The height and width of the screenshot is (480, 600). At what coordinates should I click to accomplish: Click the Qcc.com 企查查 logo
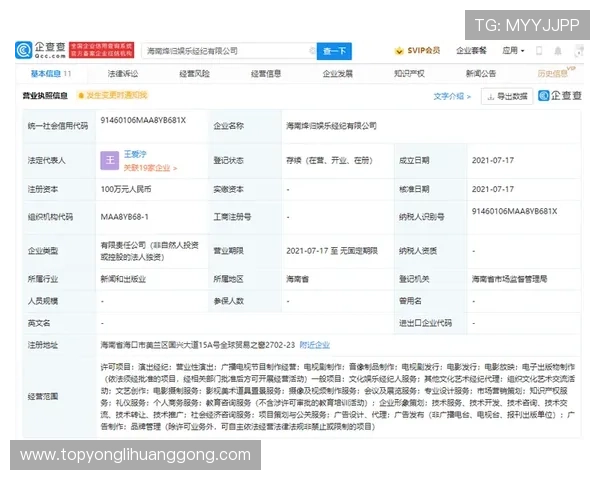tap(41, 50)
